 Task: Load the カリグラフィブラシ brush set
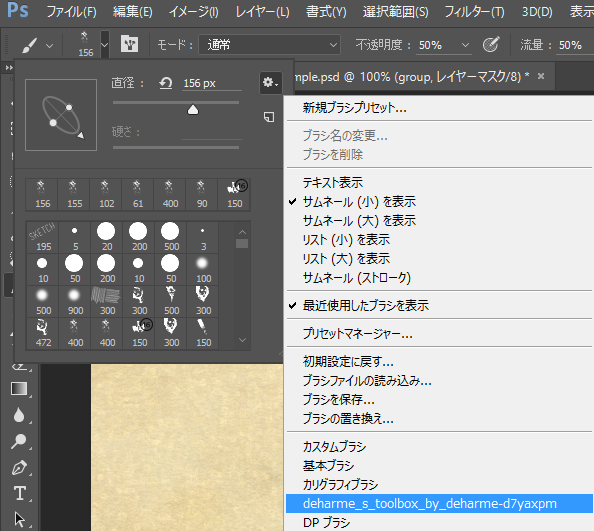point(439,484)
